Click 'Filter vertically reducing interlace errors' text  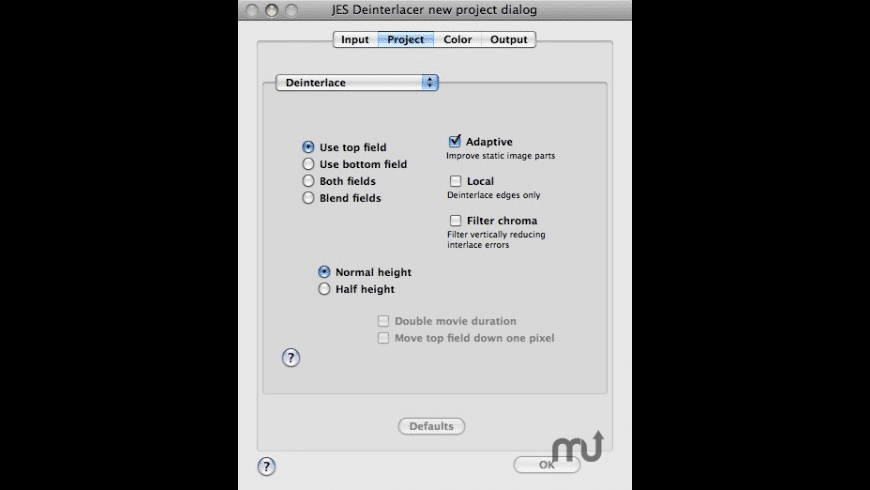[497, 240]
